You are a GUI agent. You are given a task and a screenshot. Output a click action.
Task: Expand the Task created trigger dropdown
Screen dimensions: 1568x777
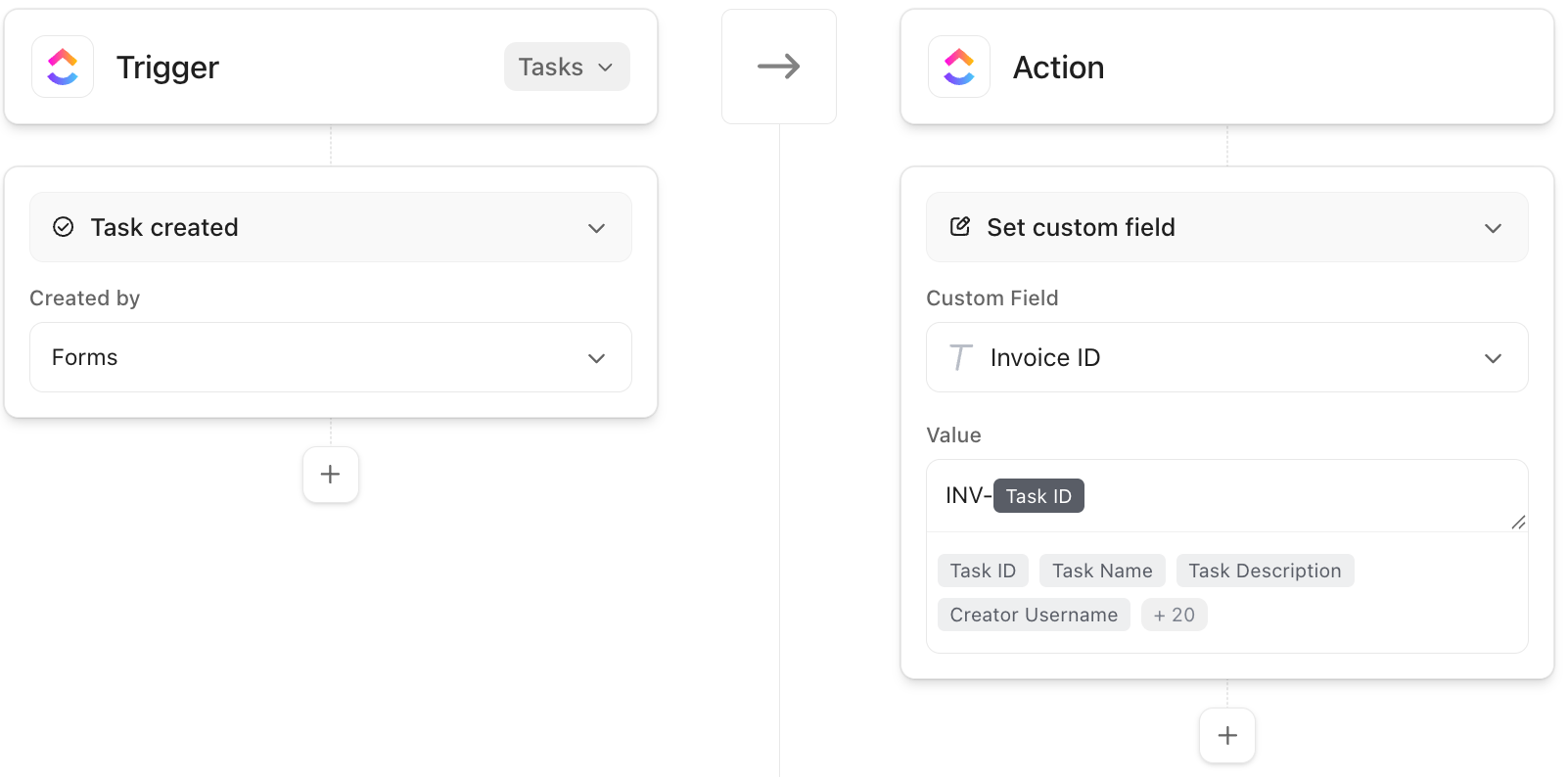pyautogui.click(x=596, y=228)
